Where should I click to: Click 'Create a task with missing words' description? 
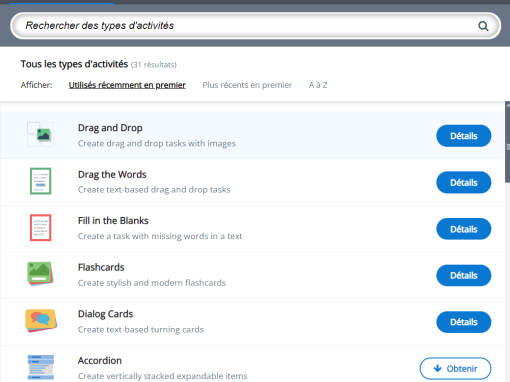[160, 236]
